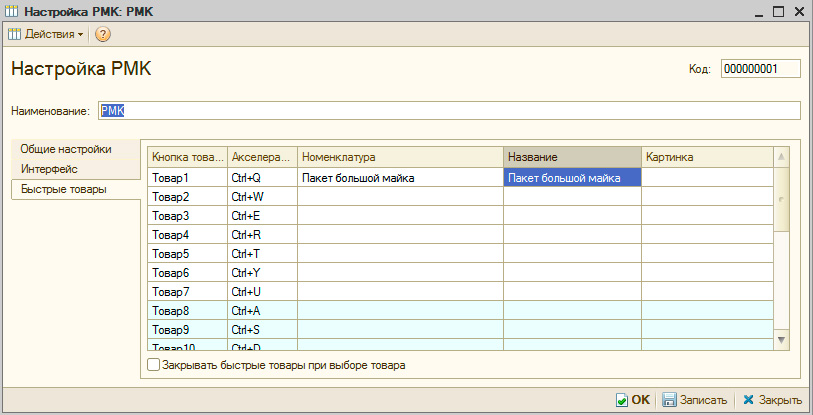The height and width of the screenshot is (415, 813).
Task: Click the Наименование input field
Action: click(449, 110)
